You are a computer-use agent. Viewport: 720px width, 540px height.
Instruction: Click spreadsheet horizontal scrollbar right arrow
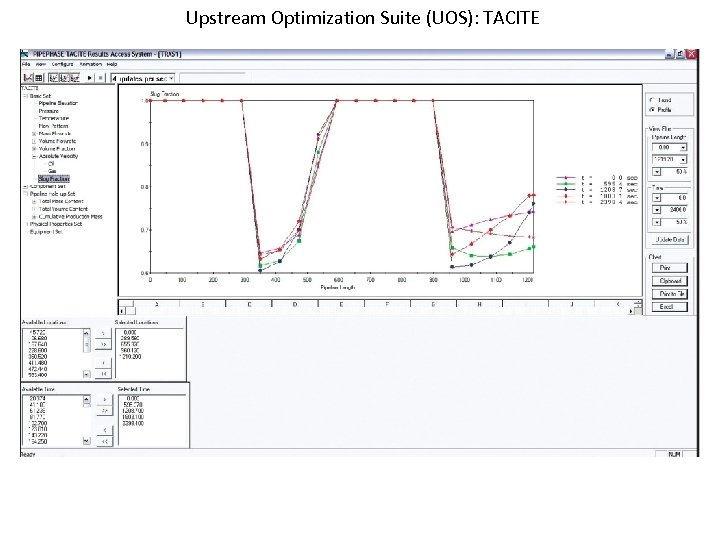pyautogui.click(x=631, y=311)
